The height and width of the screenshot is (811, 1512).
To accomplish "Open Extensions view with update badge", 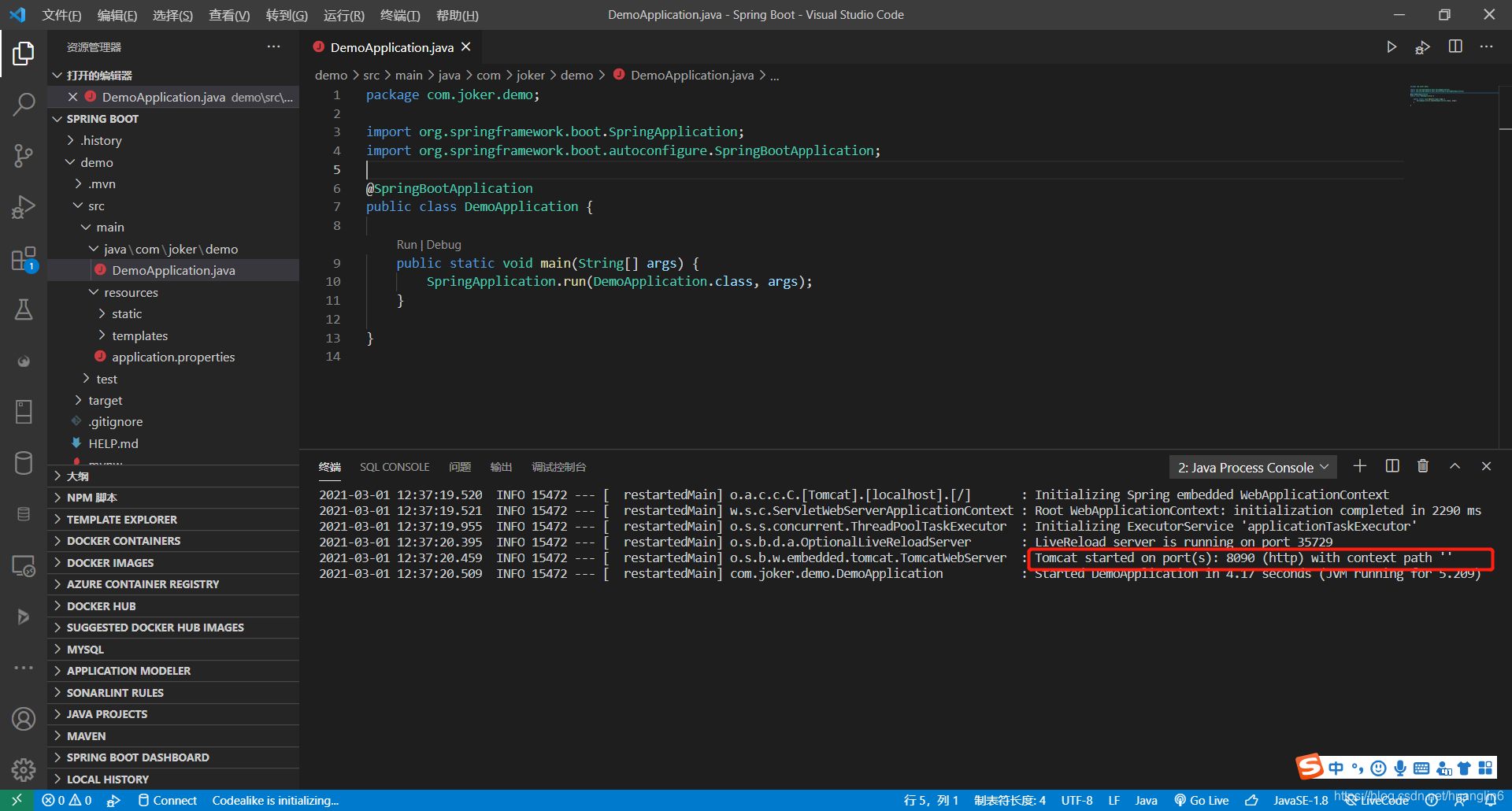I will (x=24, y=258).
